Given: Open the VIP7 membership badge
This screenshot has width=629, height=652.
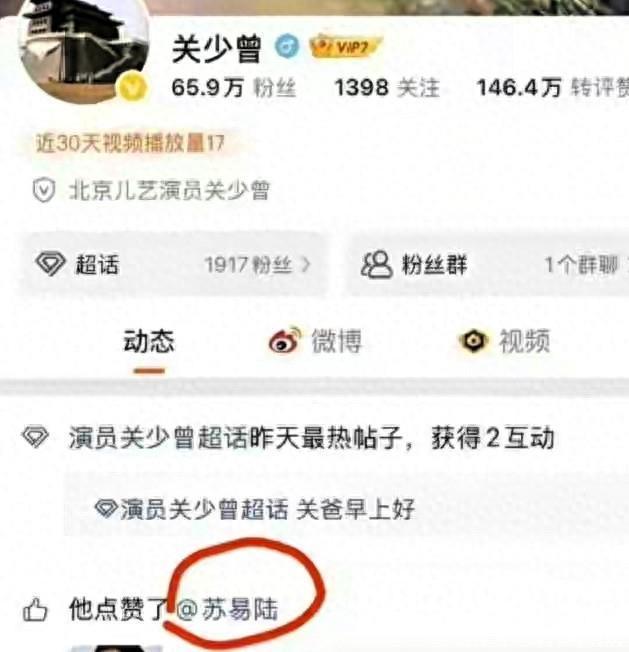Looking at the screenshot, I should (x=345, y=46).
